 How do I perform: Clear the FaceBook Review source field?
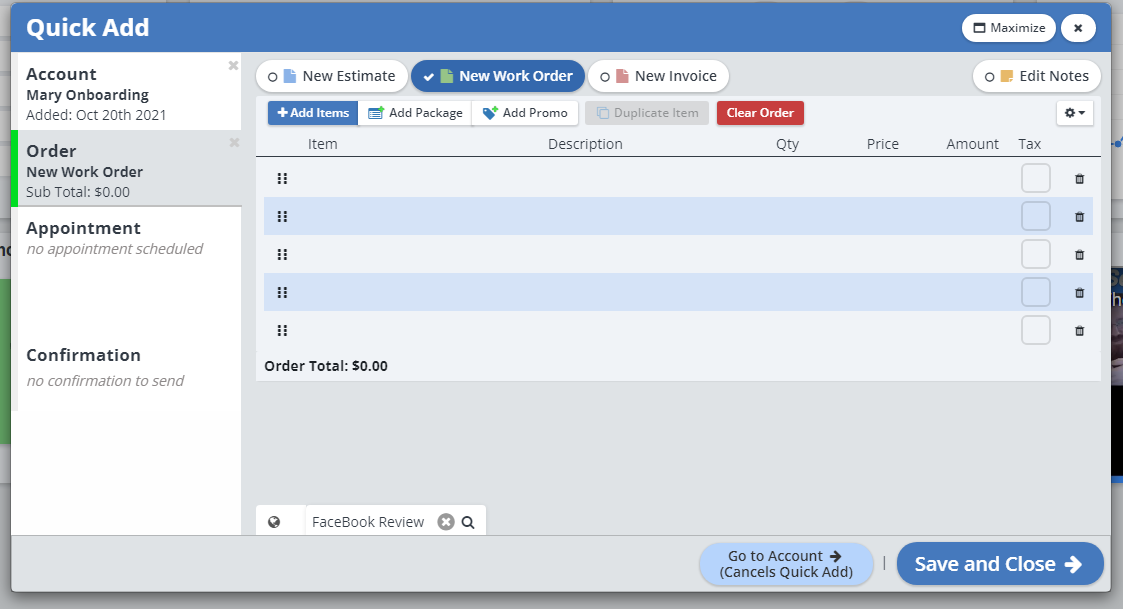446,522
